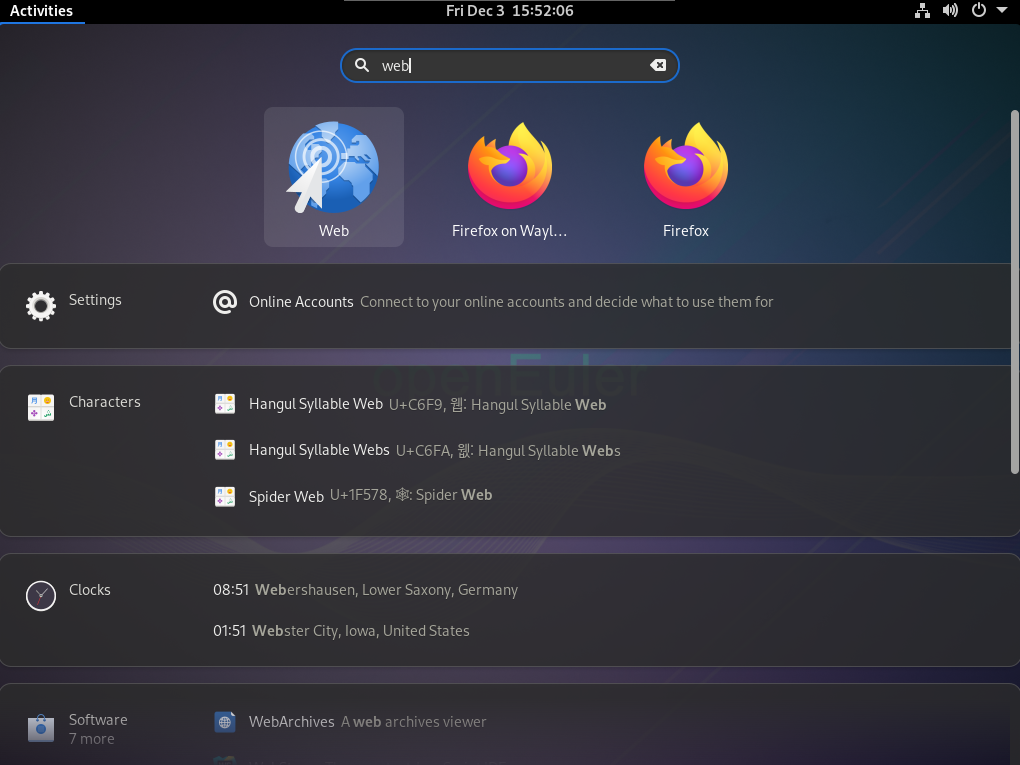Open the power menu icon
The height and width of the screenshot is (765, 1020).
coord(979,11)
